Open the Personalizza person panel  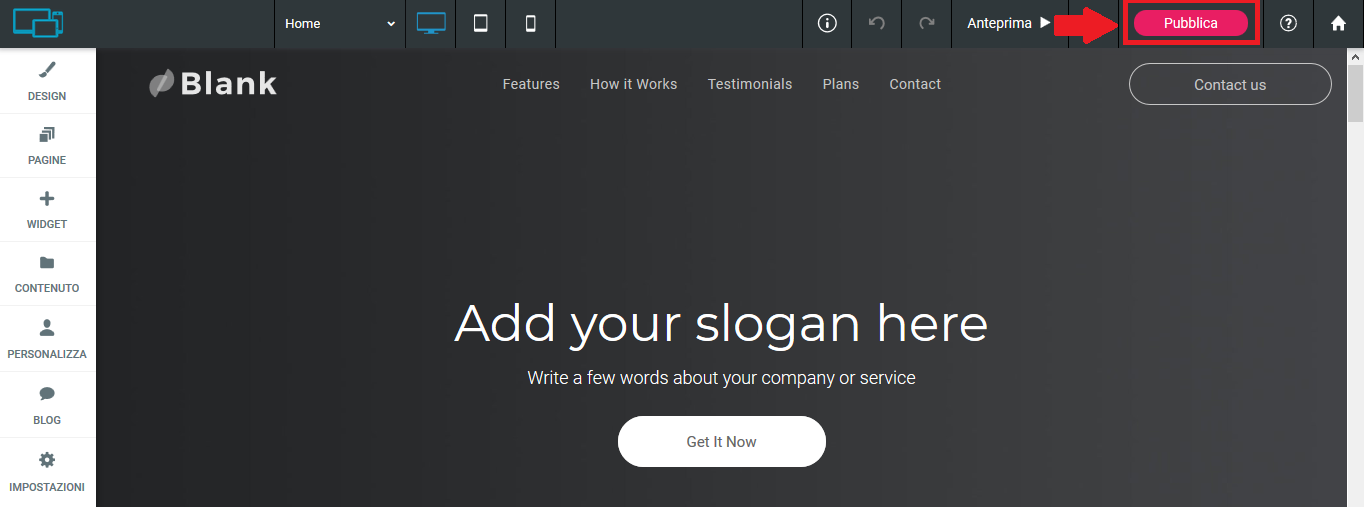(x=47, y=338)
